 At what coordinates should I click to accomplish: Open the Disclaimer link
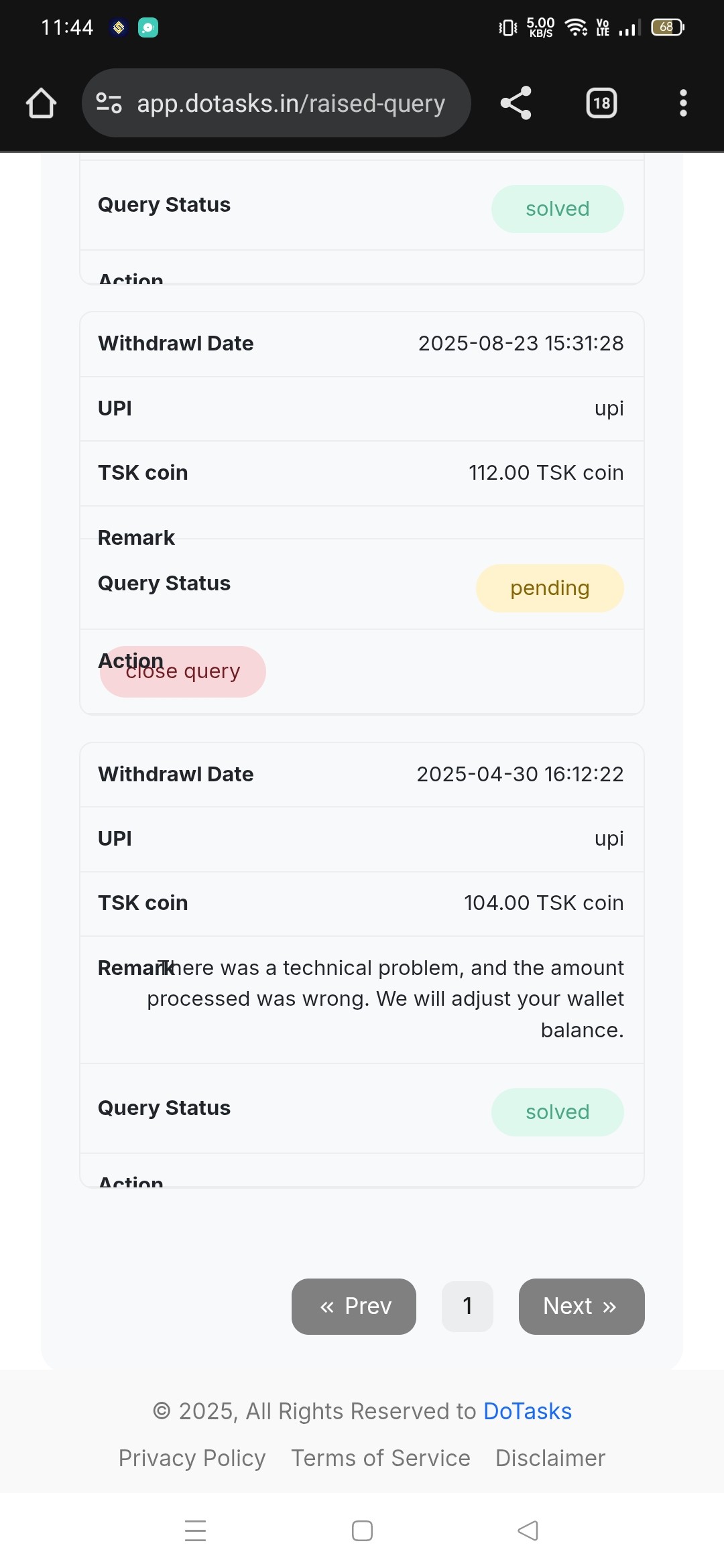point(550,1458)
